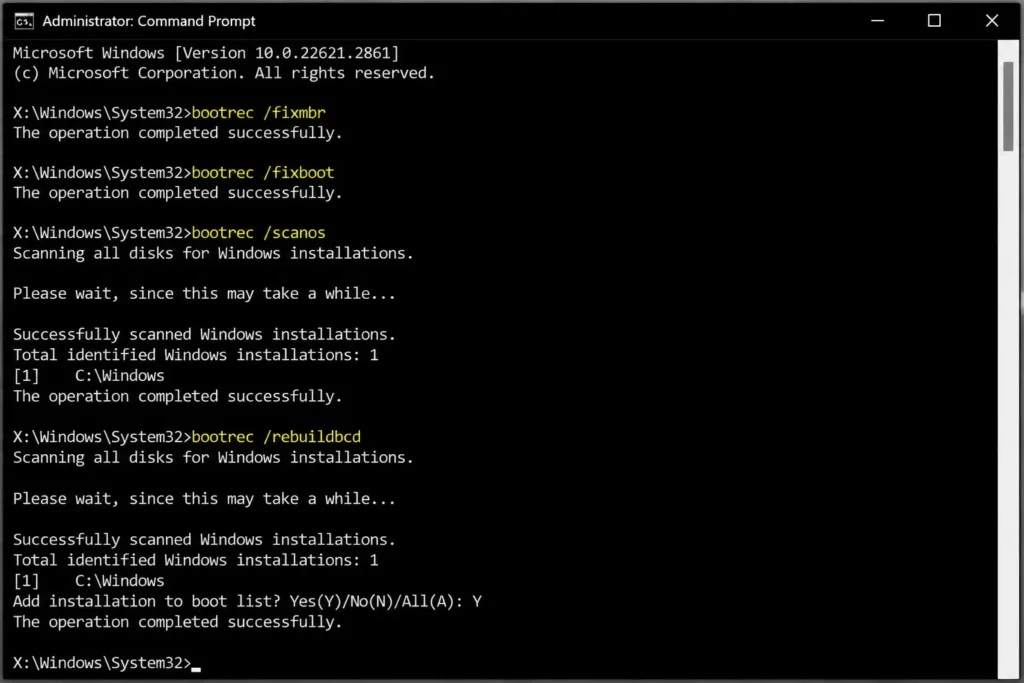Viewport: 1024px width, 683px height.
Task: Click '[1] C:\Windows' under the rebuildbcd output
Action: [89, 581]
